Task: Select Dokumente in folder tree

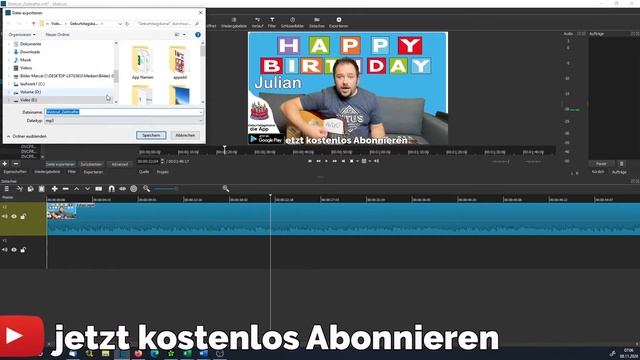Action: [x=31, y=44]
